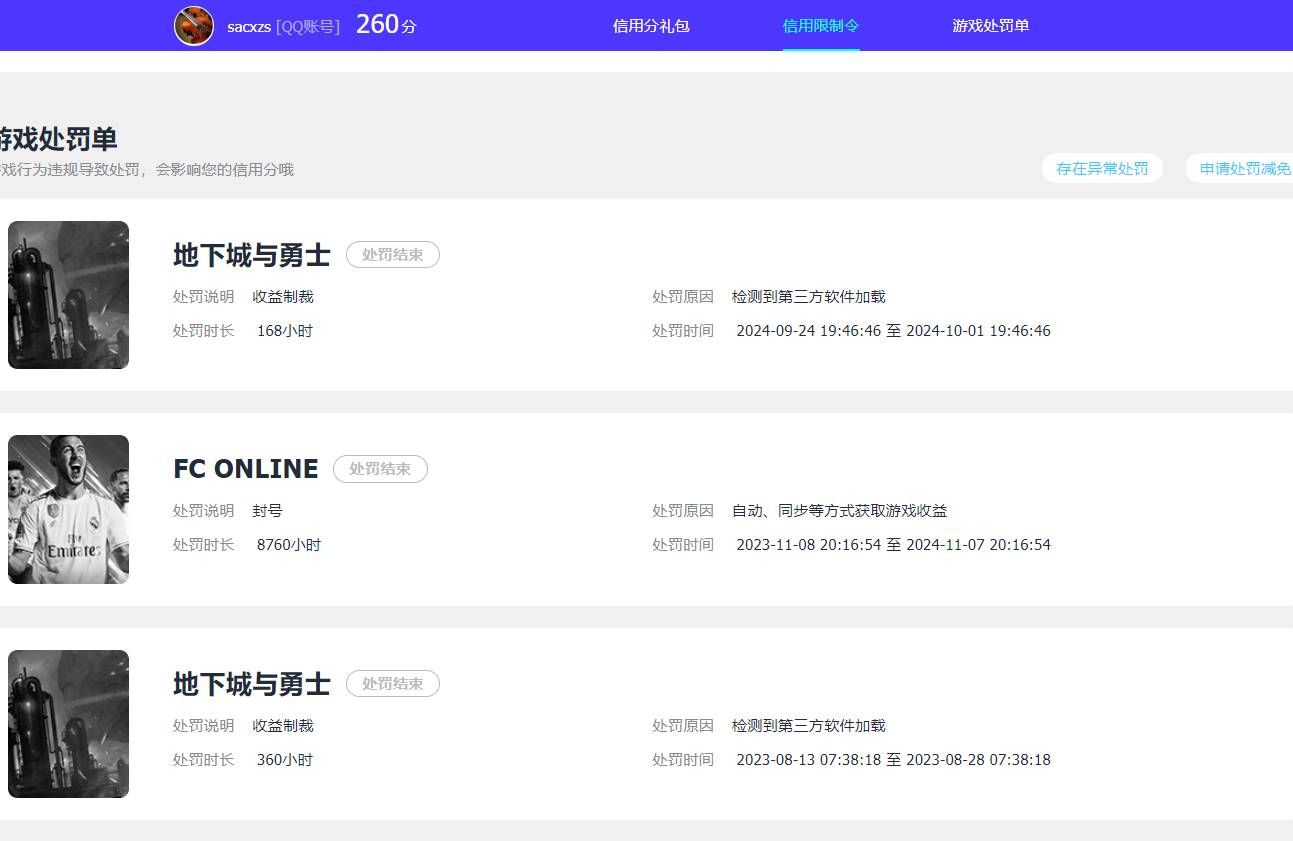1293x841 pixels.
Task: Select the second 地下城与勇士 game image
Action: coord(68,724)
